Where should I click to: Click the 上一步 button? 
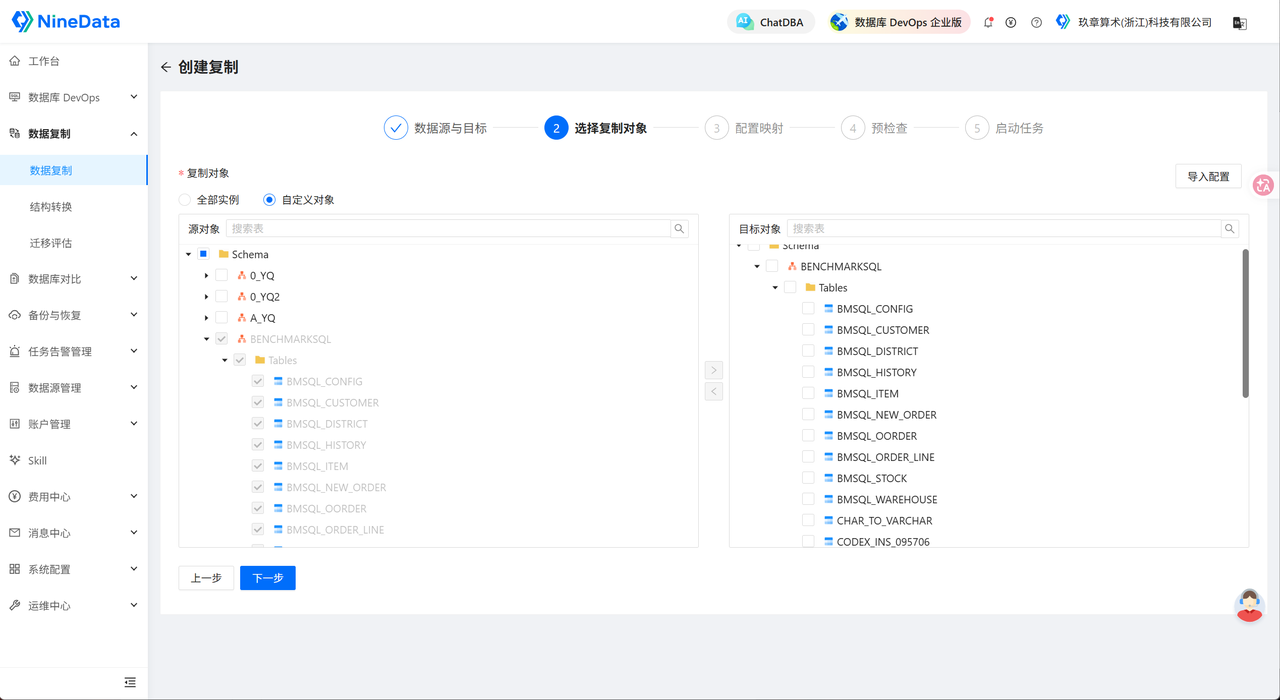pyautogui.click(x=206, y=578)
